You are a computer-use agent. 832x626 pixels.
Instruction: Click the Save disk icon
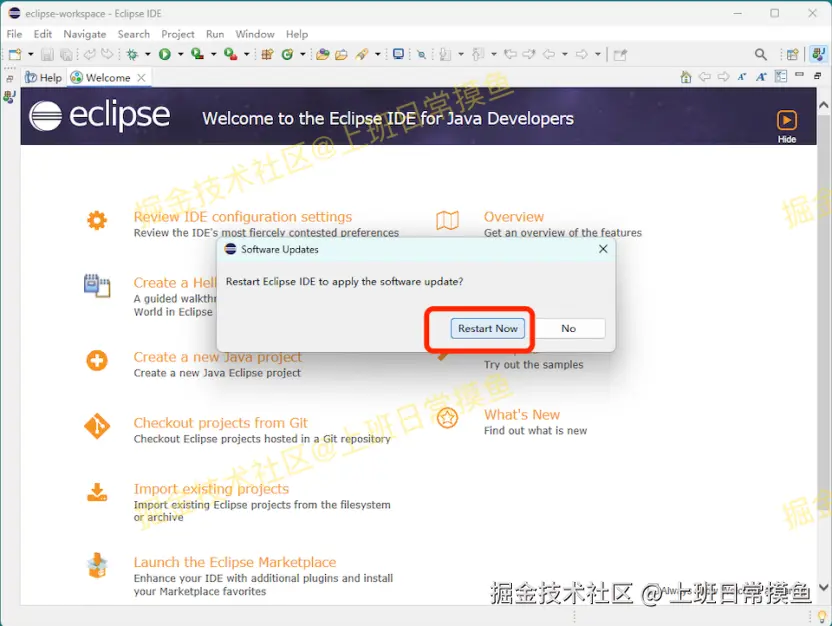[x=47, y=54]
